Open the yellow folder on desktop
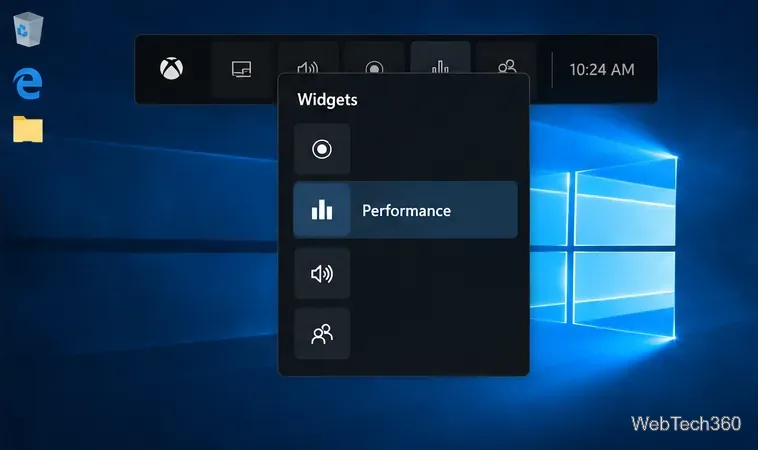Screen dimensions: 758x450 pos(28,129)
